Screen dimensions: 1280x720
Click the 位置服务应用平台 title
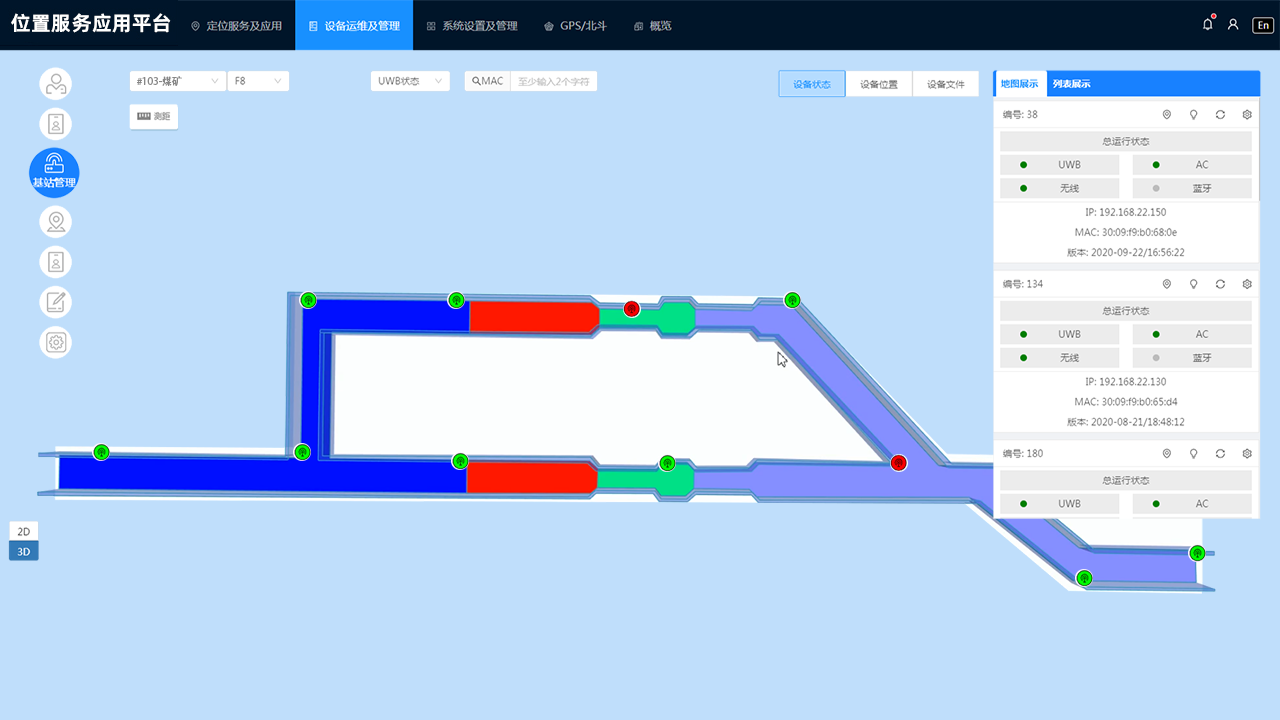[x=91, y=25]
